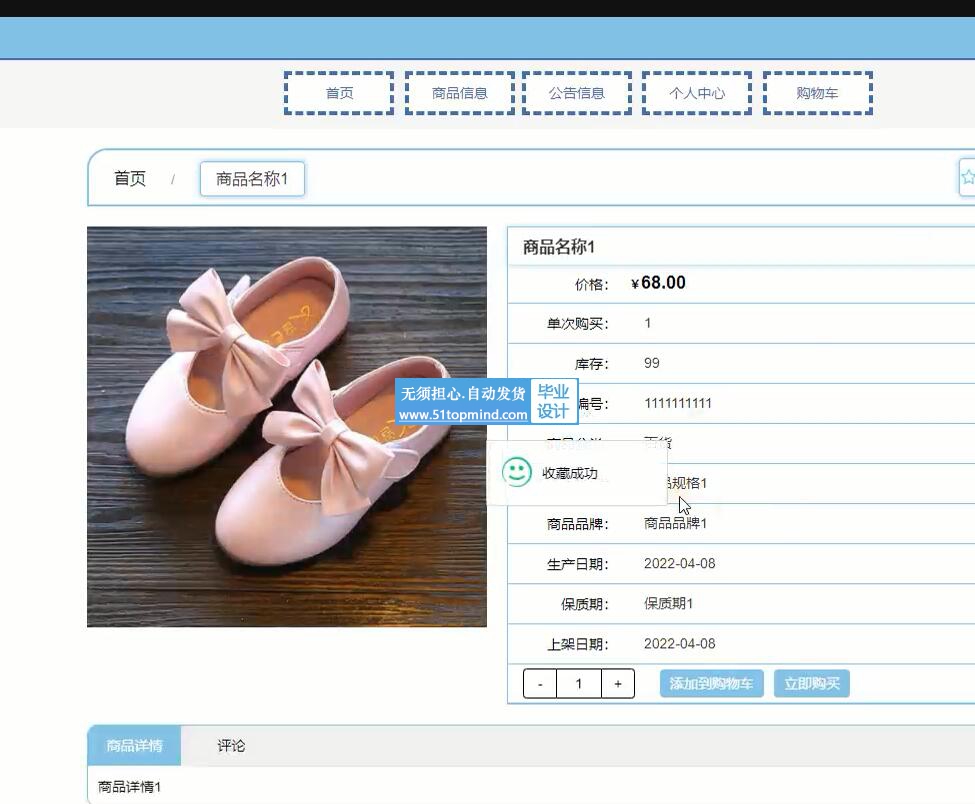Click 添加到购物车 button

pos(711,684)
